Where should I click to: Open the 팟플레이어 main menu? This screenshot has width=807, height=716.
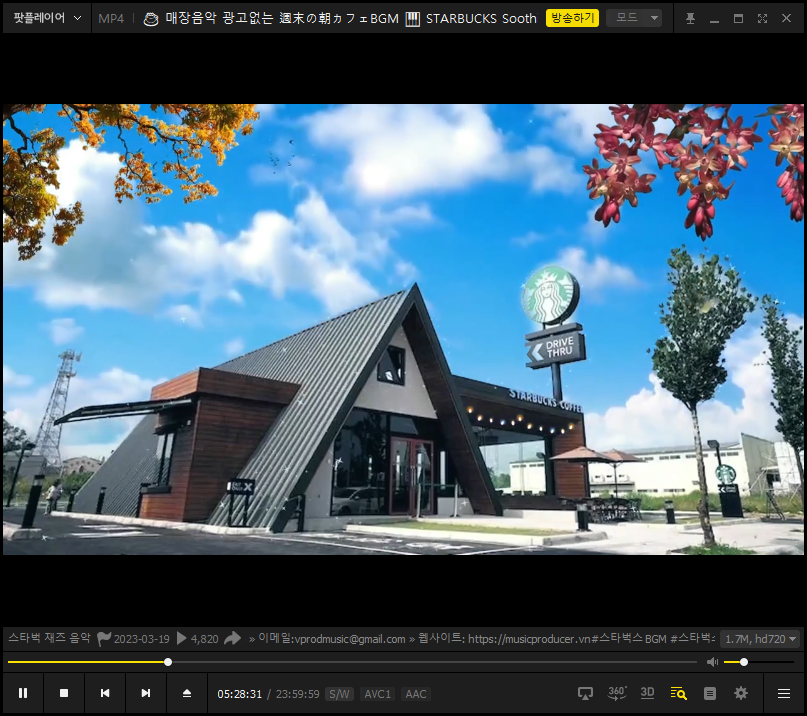point(47,18)
